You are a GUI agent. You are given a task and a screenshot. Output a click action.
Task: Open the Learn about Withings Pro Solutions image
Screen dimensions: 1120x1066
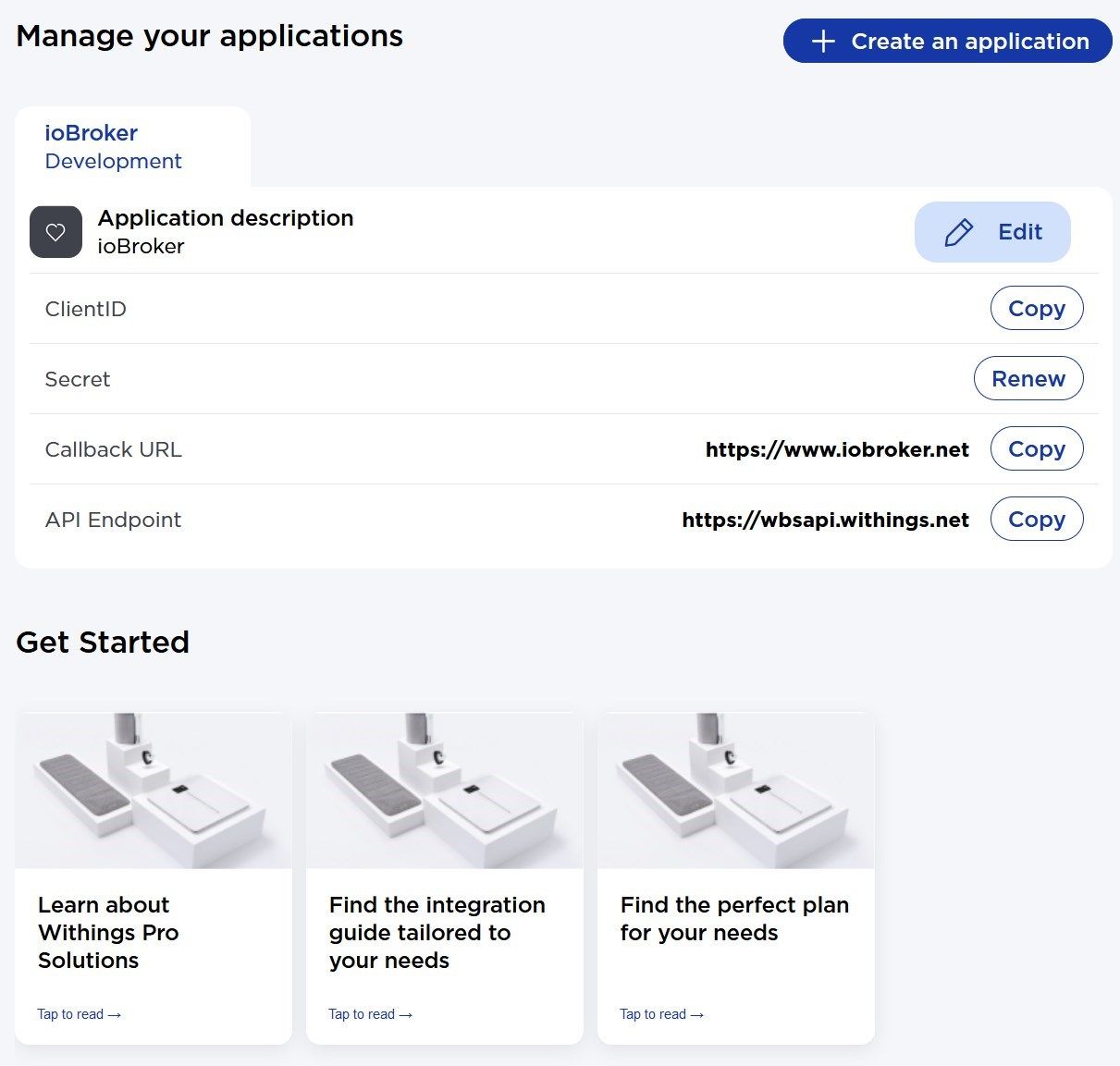tap(154, 790)
